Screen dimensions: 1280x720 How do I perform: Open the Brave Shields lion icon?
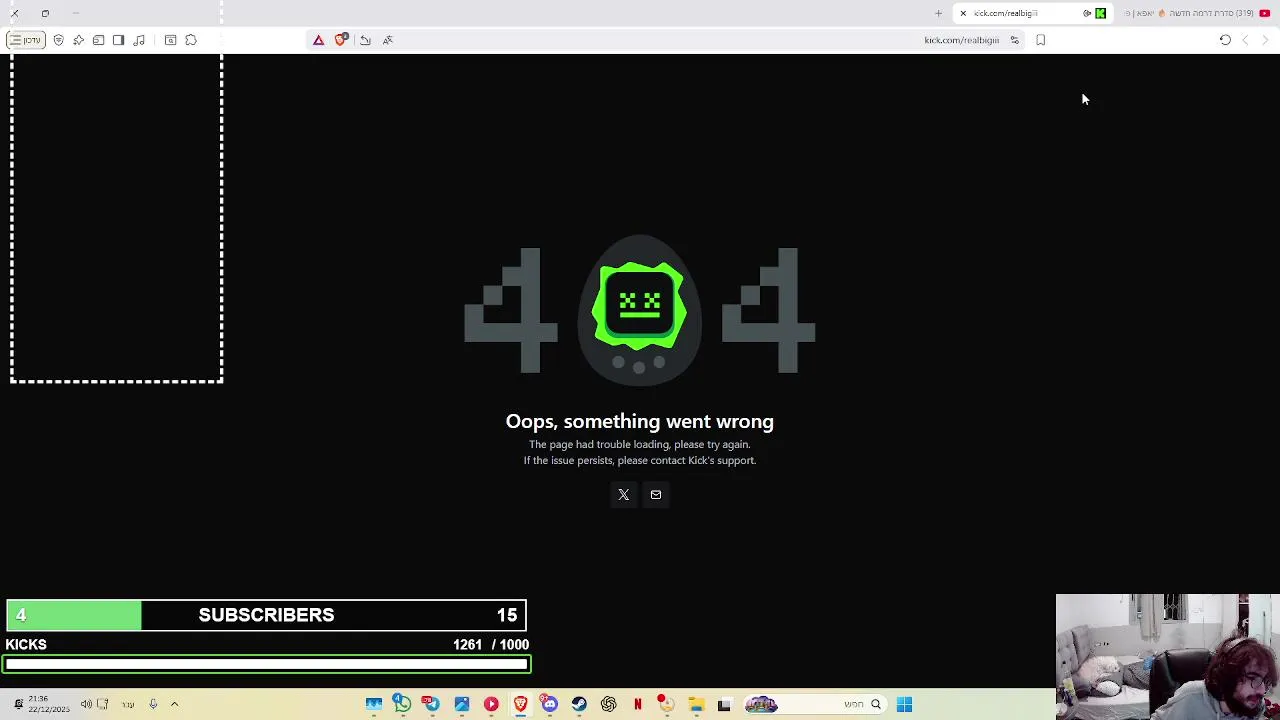(341, 40)
